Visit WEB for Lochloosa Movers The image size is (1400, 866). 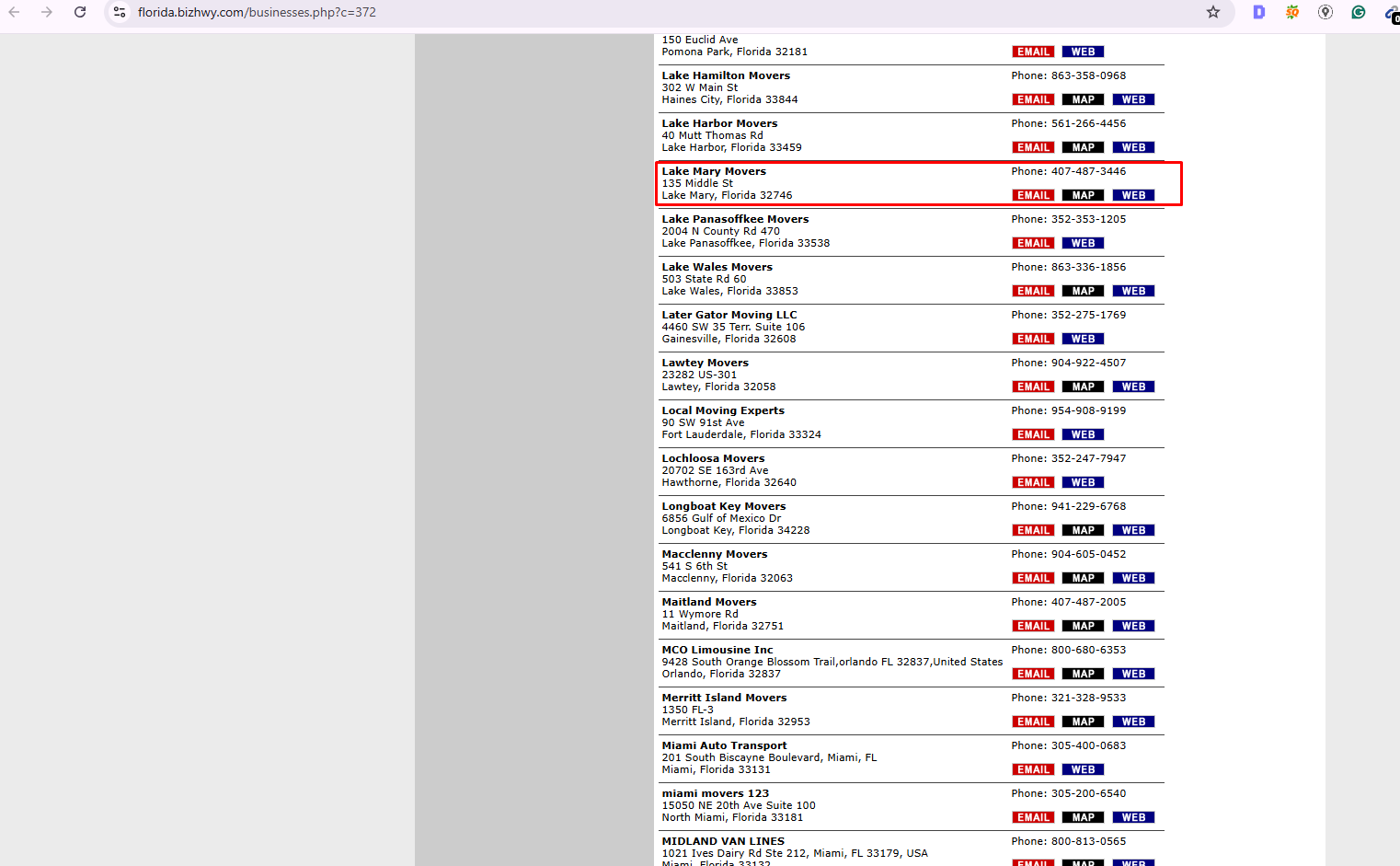tap(1084, 482)
